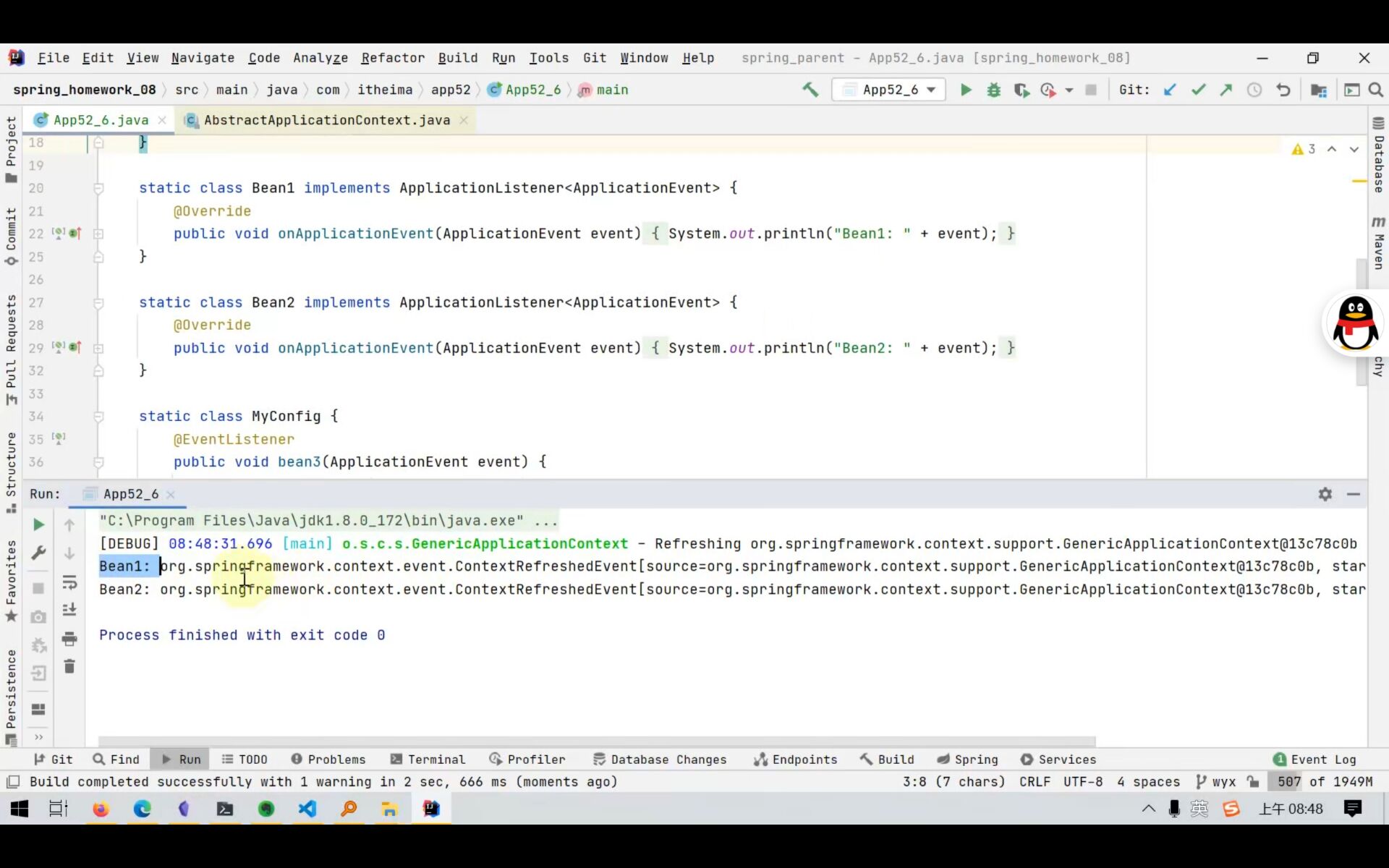1389x868 pixels.
Task: Click the rollback undo arrow icon
Action: tap(1283, 90)
